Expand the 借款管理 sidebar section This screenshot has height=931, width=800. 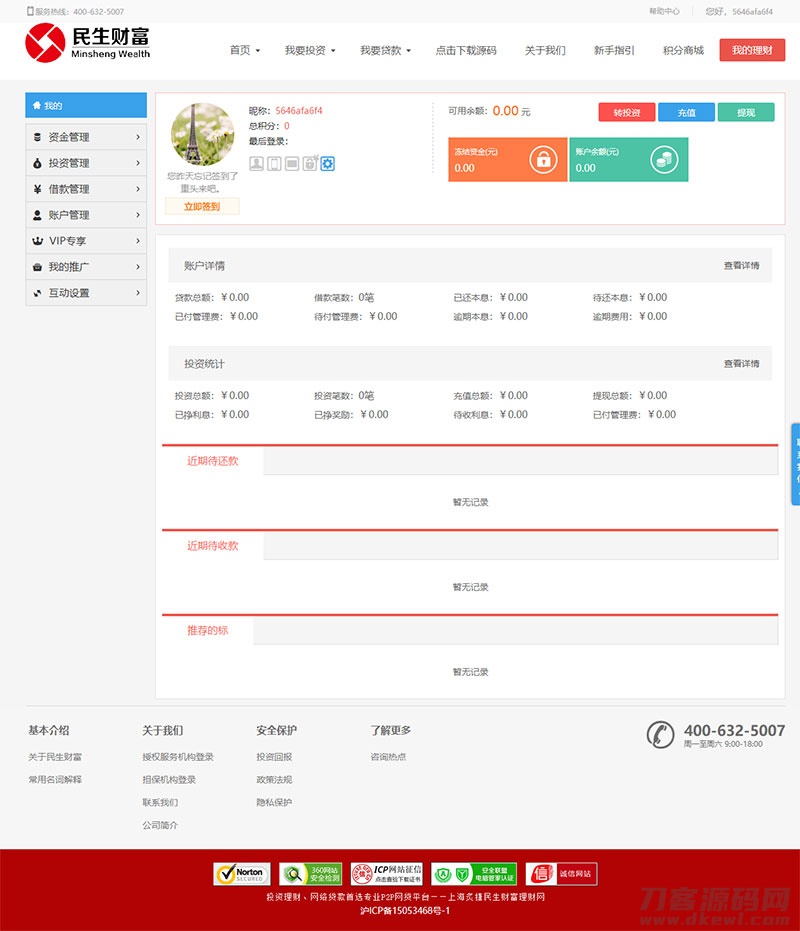coord(86,189)
